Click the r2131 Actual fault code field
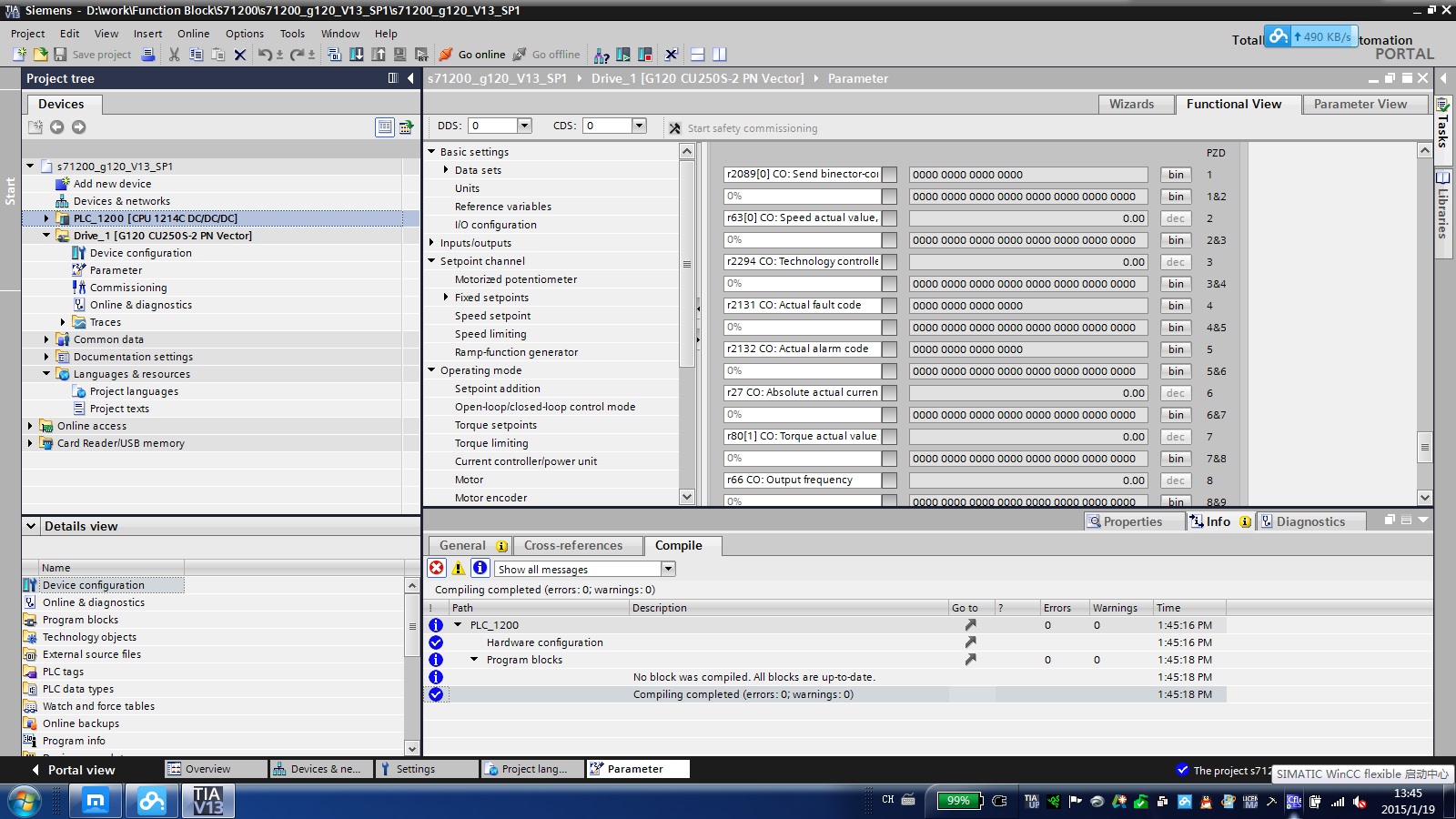The width and height of the screenshot is (1456, 819). click(802, 306)
